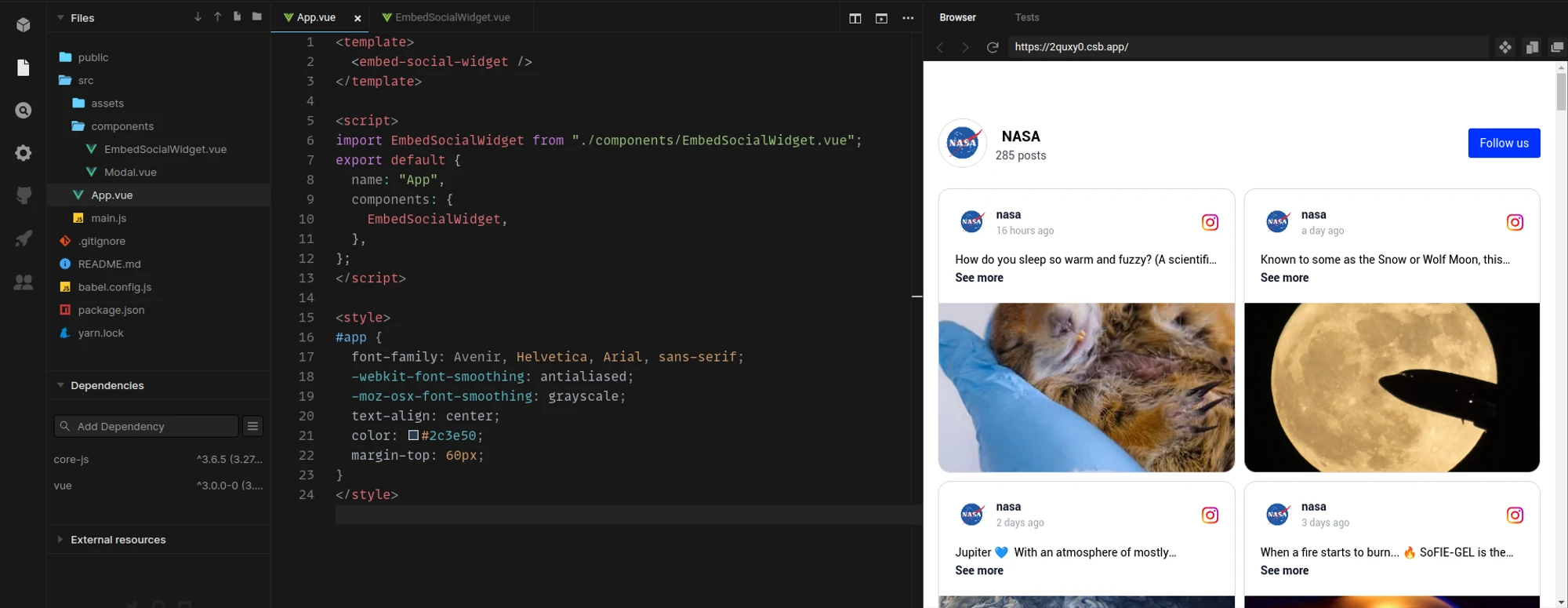Open the search sidebar icon
This screenshot has height=608, width=1568.
pos(24,111)
